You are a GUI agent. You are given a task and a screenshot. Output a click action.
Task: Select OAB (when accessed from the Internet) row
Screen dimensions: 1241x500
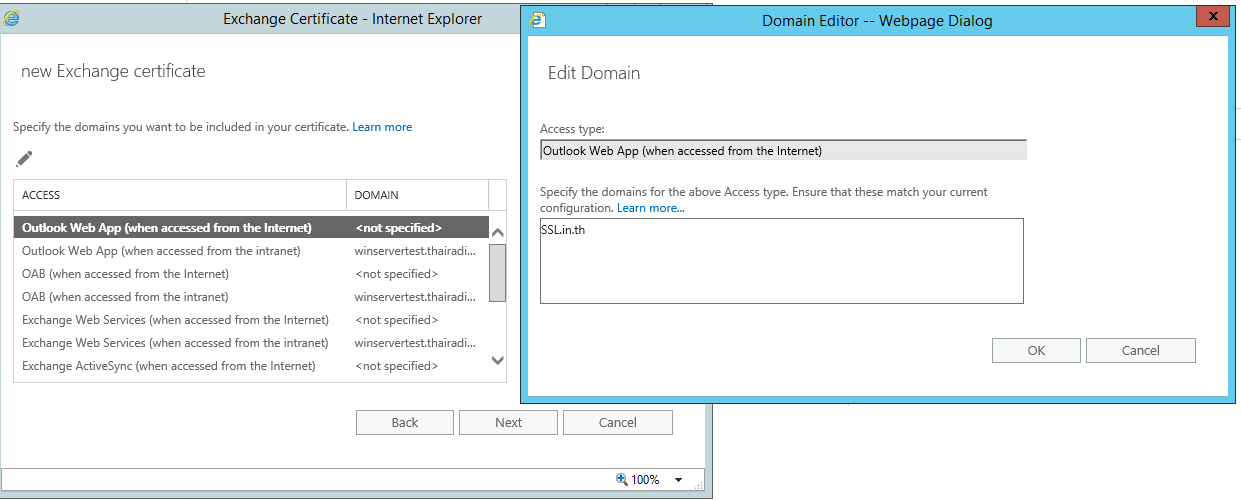click(x=125, y=274)
